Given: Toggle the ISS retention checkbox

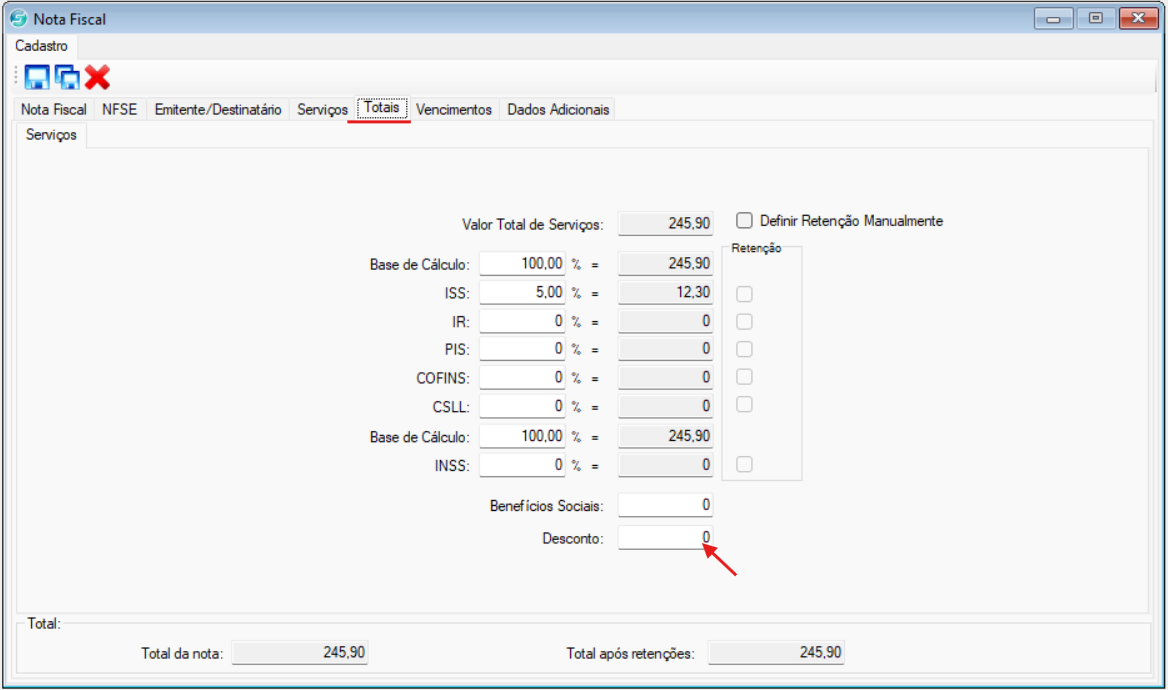Looking at the screenshot, I should pyautogui.click(x=744, y=293).
